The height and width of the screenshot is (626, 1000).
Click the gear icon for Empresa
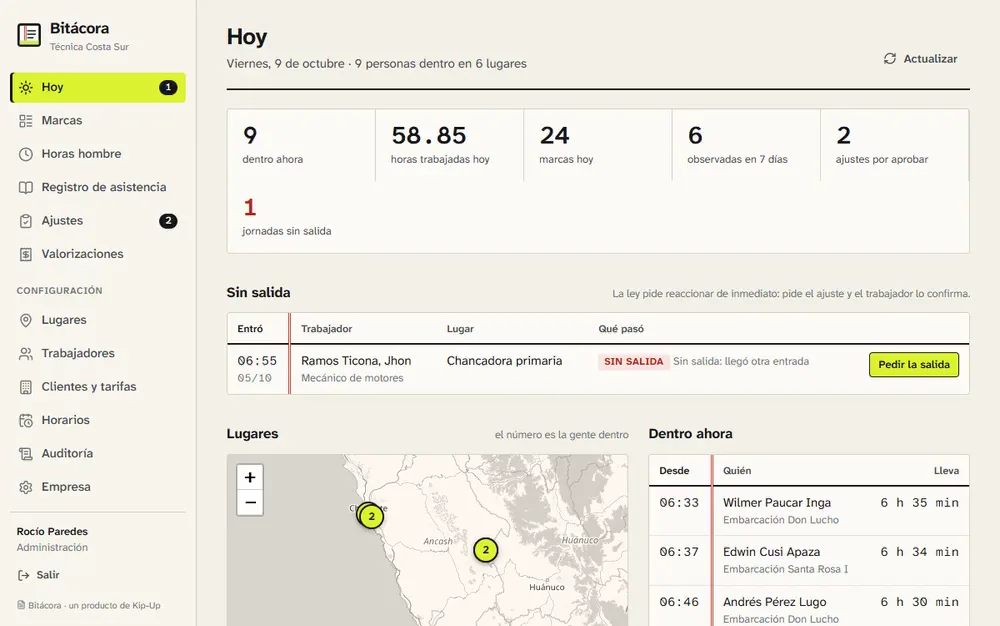click(26, 487)
